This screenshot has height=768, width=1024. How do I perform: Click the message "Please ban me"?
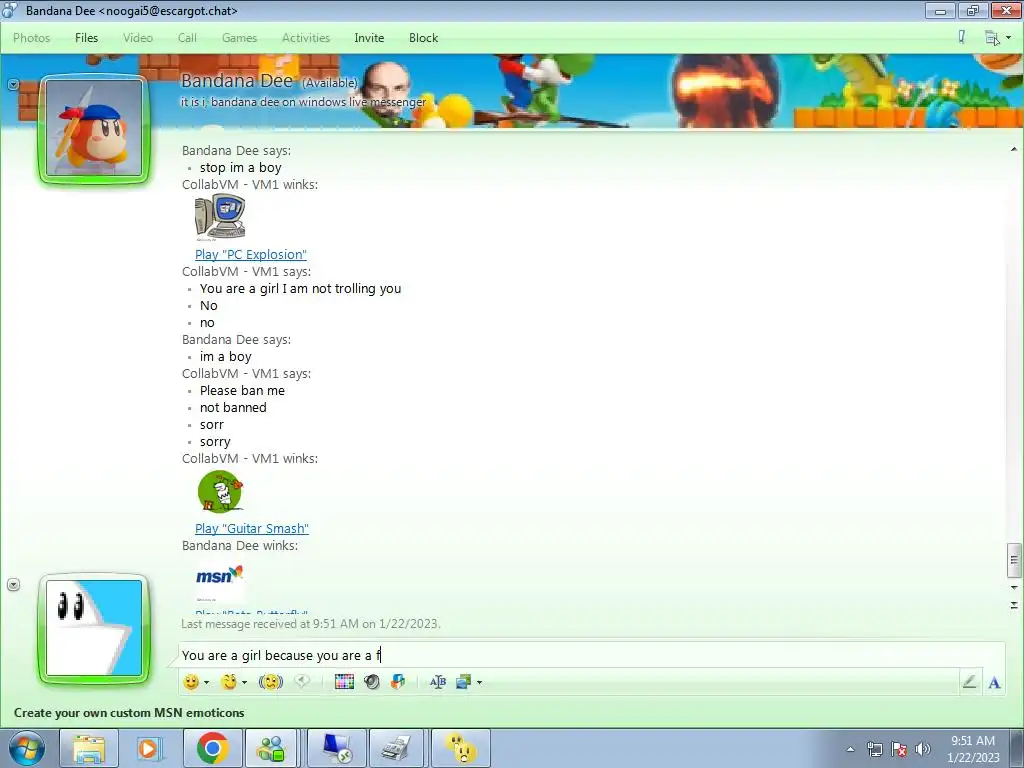click(x=242, y=391)
